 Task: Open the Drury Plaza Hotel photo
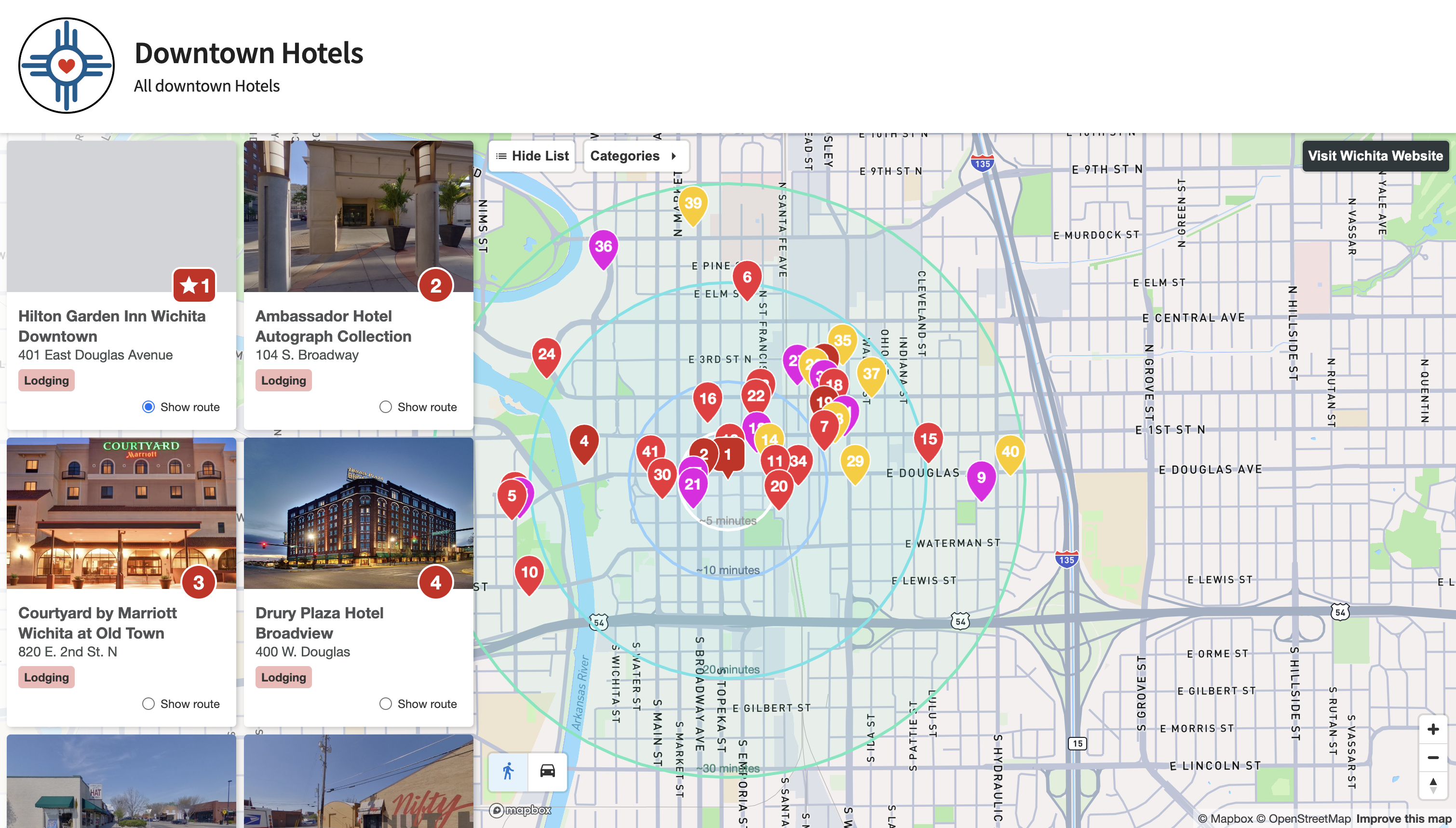pos(358,513)
